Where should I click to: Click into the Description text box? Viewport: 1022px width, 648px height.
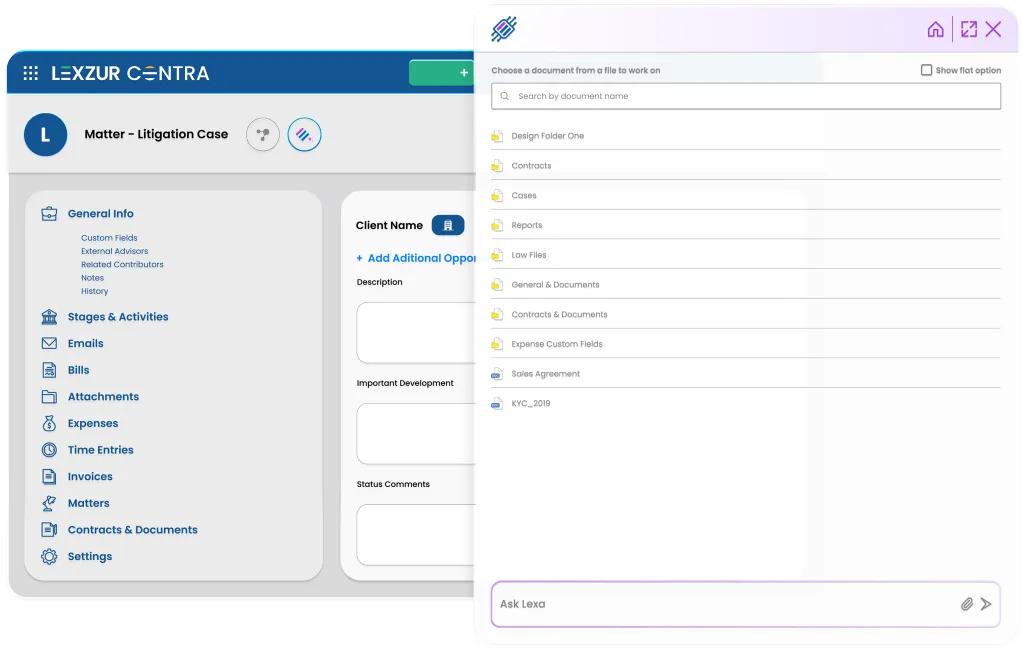(416, 332)
